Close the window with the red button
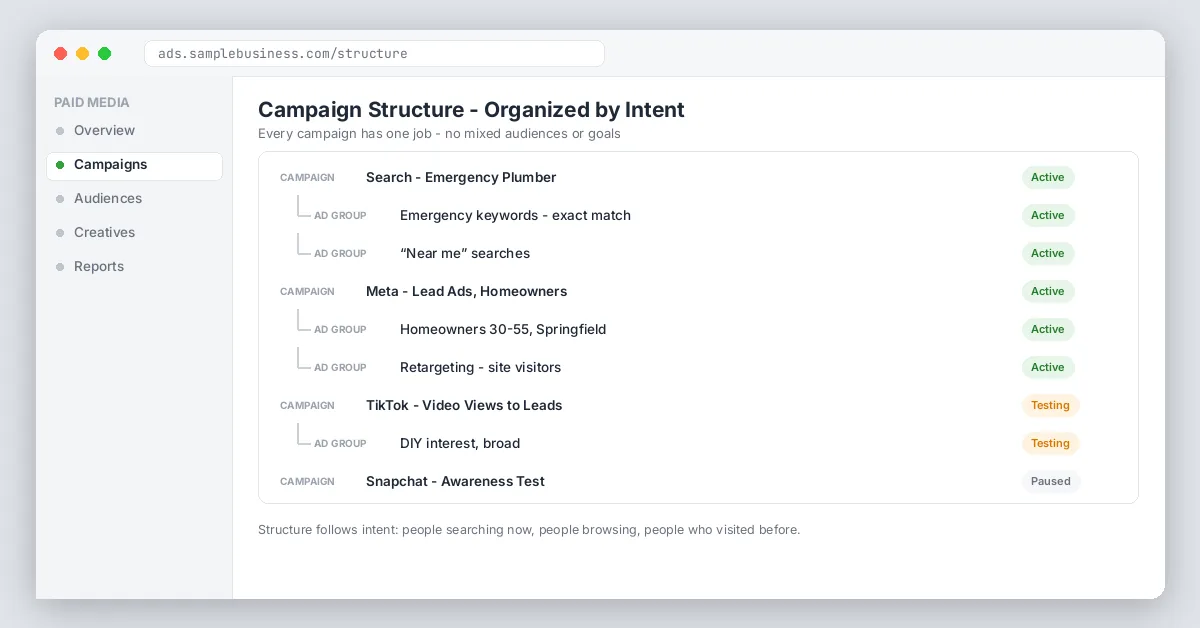1200x628 pixels. click(x=61, y=53)
